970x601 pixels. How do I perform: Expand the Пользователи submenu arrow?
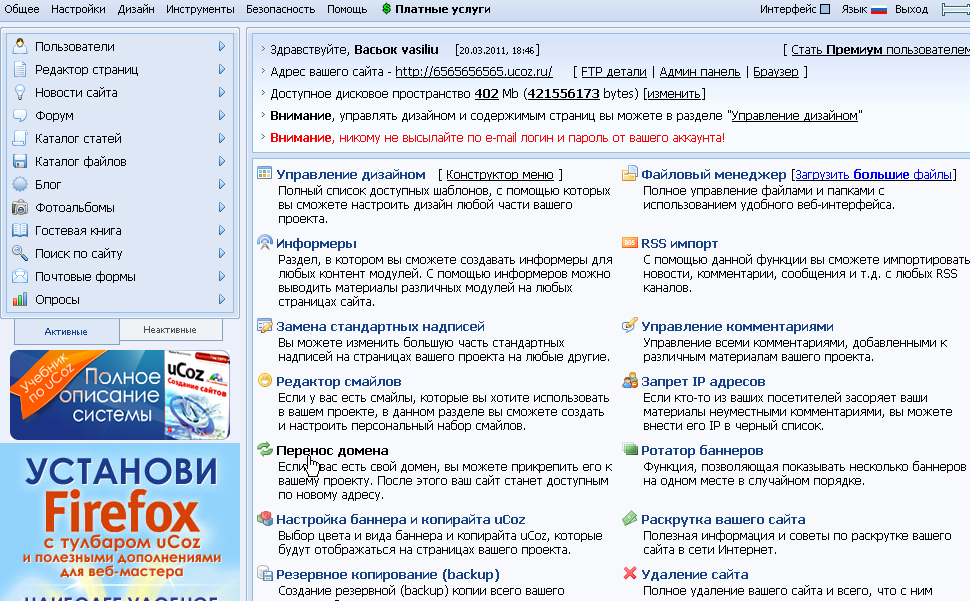tap(222, 47)
